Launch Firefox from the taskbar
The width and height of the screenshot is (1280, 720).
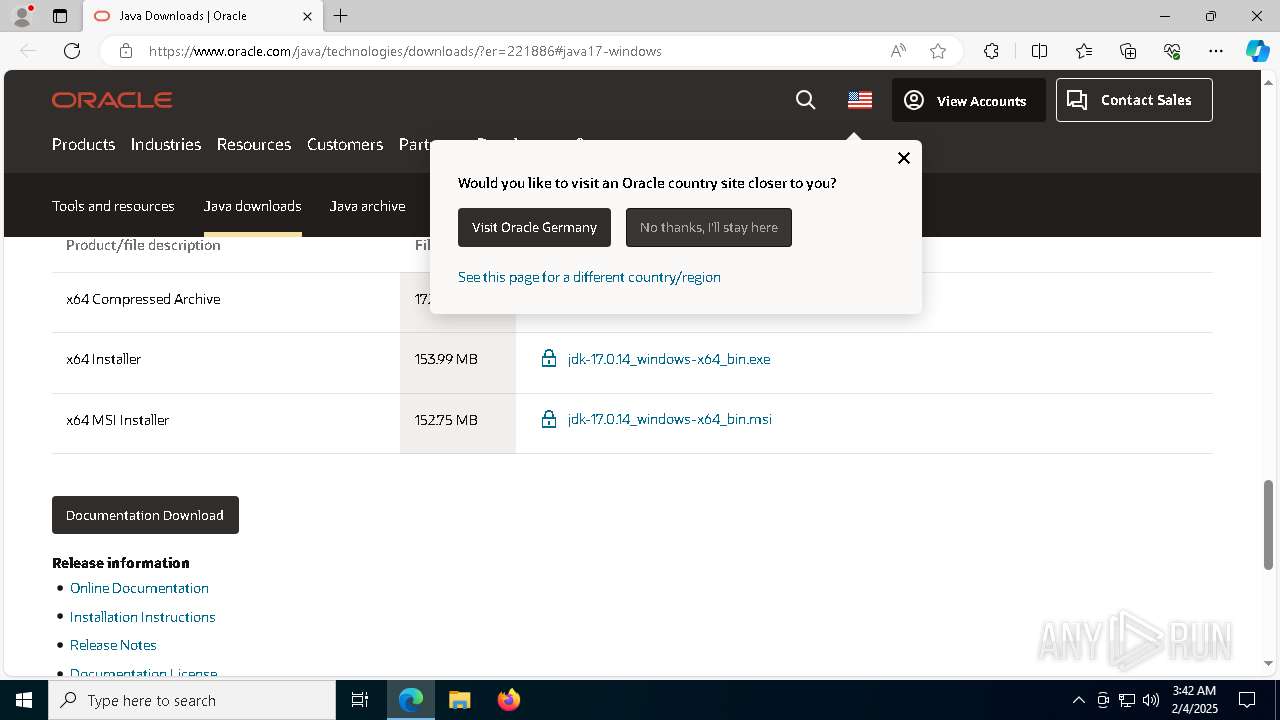coord(509,700)
